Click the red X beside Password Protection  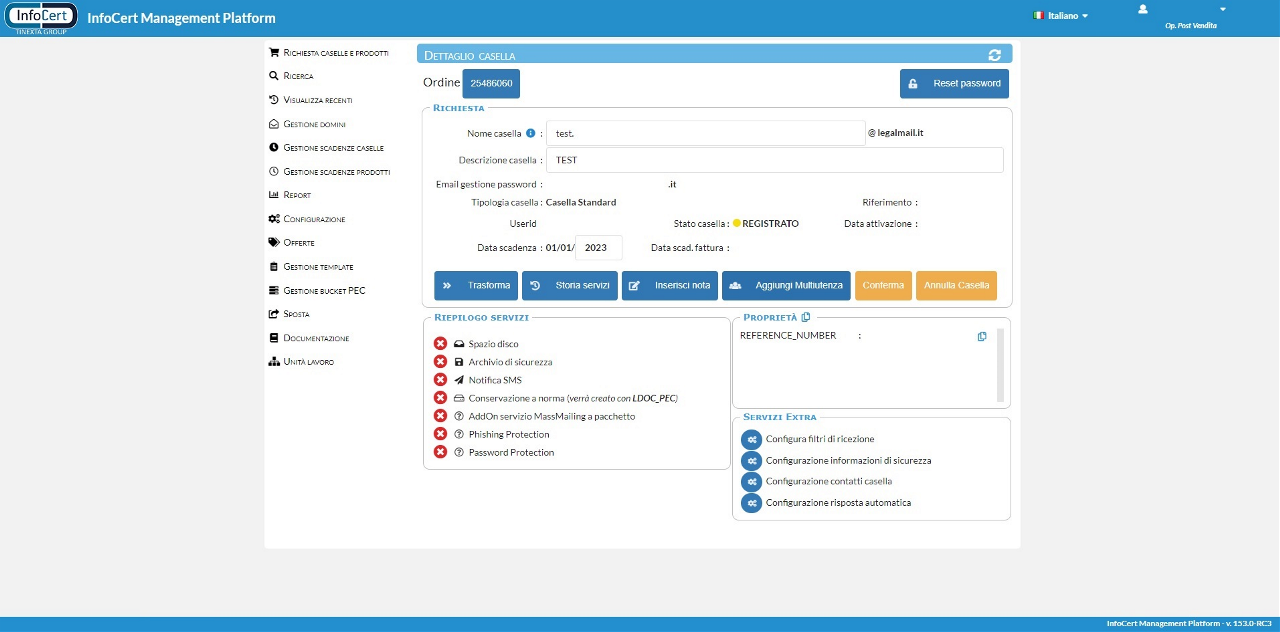click(440, 452)
